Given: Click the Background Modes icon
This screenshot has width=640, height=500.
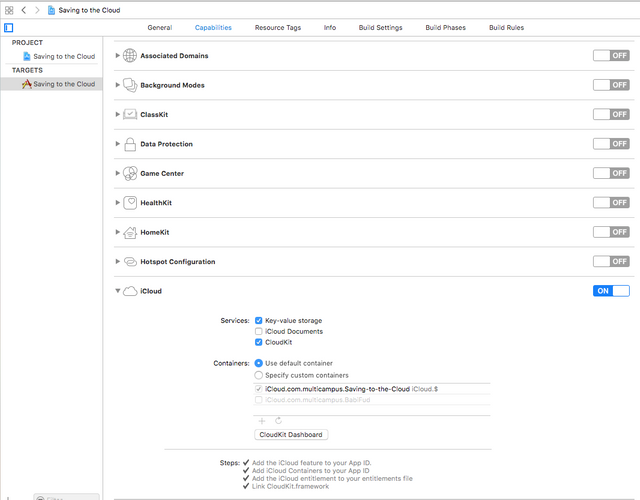Looking at the screenshot, I should click(130, 85).
